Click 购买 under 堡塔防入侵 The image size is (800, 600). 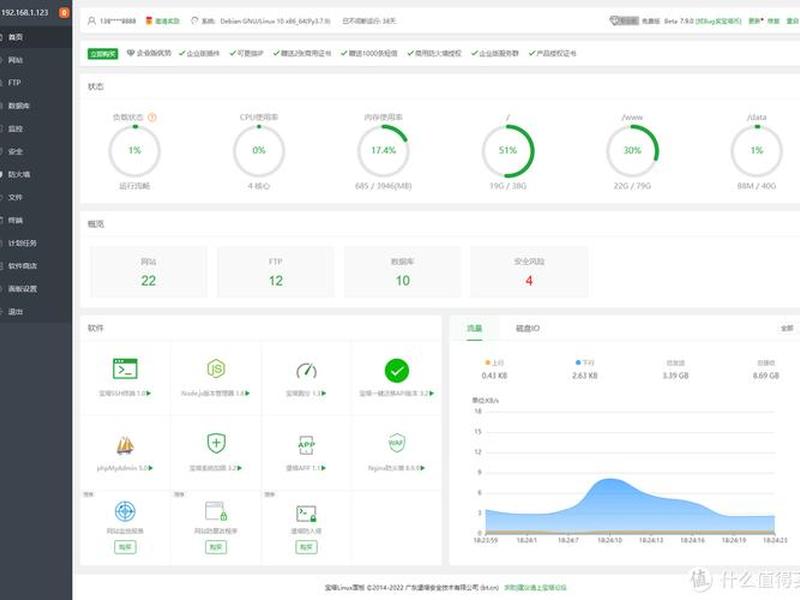pyautogui.click(x=306, y=547)
